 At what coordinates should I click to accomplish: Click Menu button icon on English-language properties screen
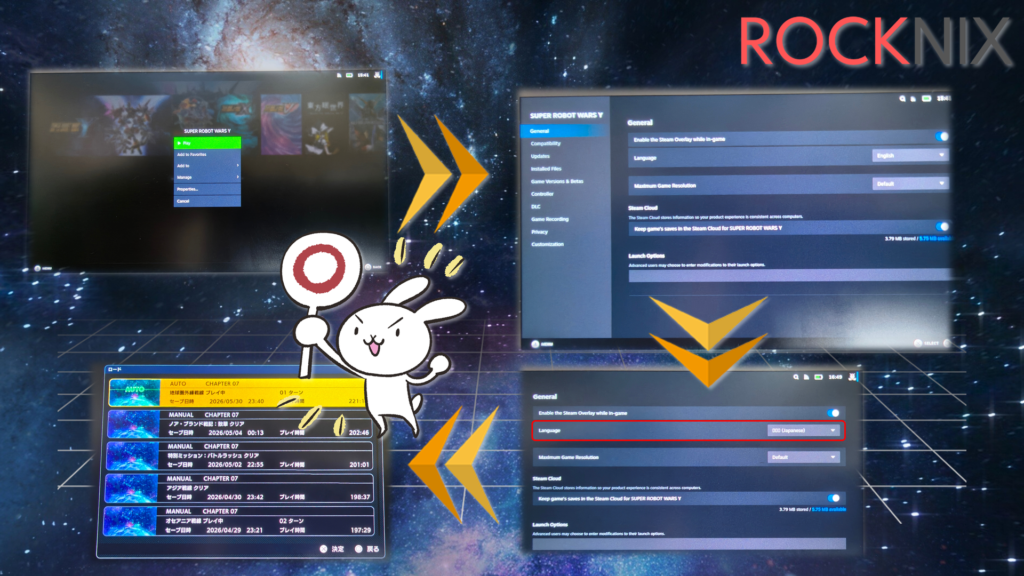pyautogui.click(x=536, y=344)
